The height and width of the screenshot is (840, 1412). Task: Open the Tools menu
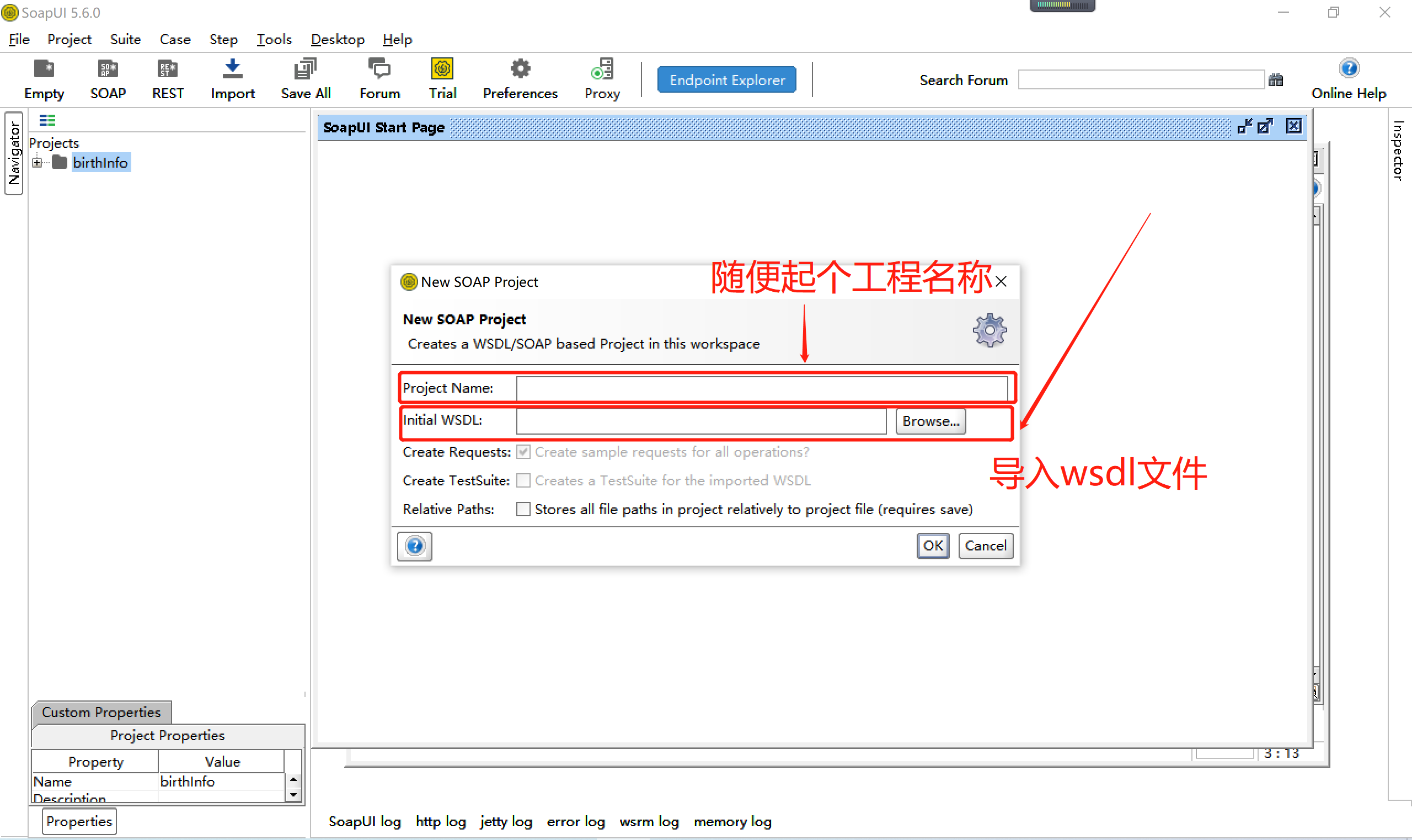point(274,39)
